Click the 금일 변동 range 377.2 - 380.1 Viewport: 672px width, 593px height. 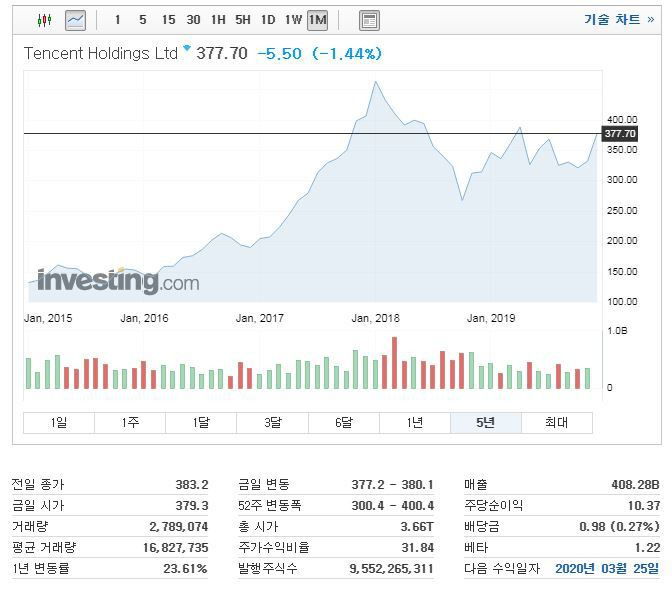[393, 485]
